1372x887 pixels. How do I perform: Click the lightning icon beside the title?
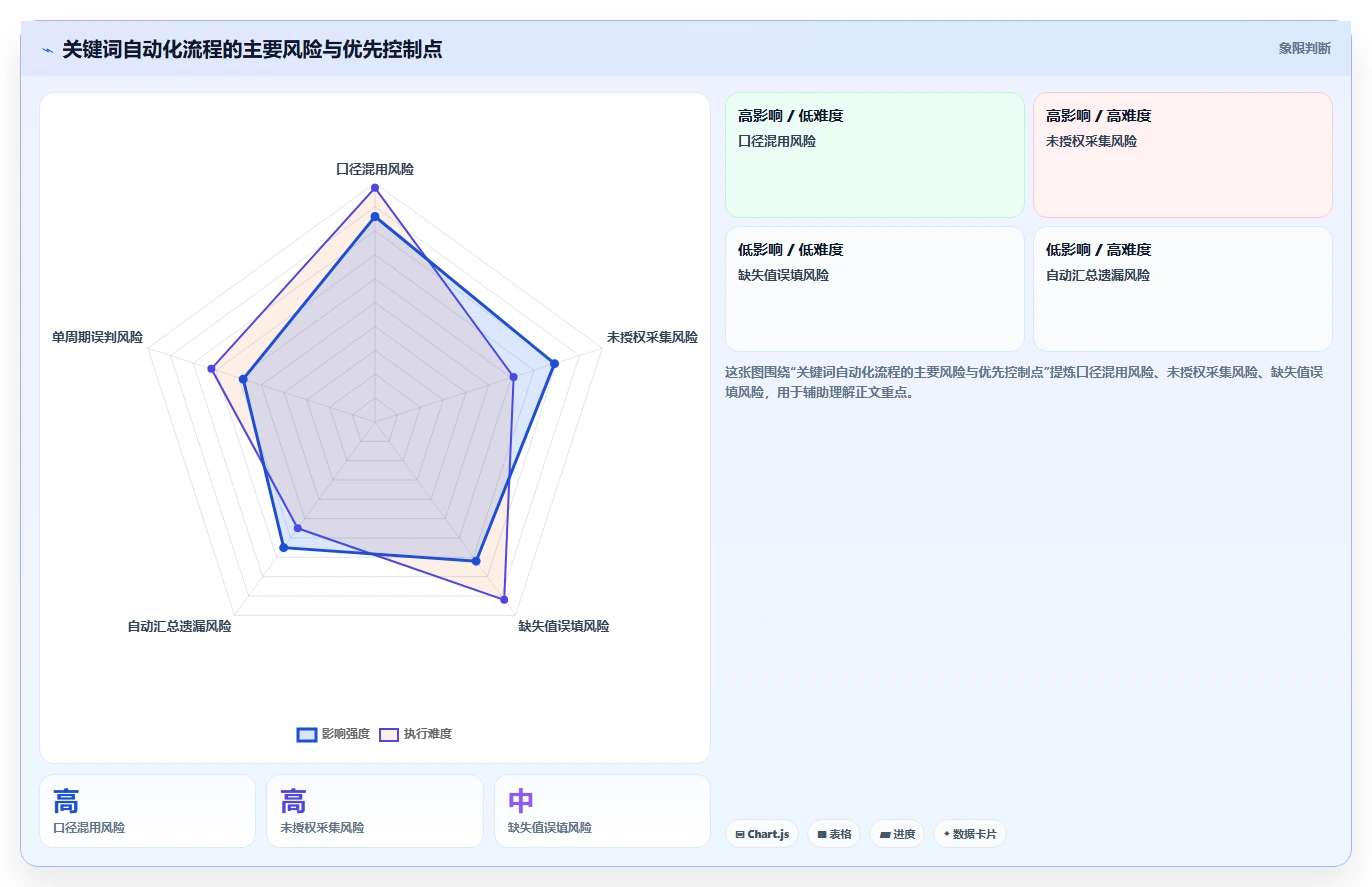(47, 49)
